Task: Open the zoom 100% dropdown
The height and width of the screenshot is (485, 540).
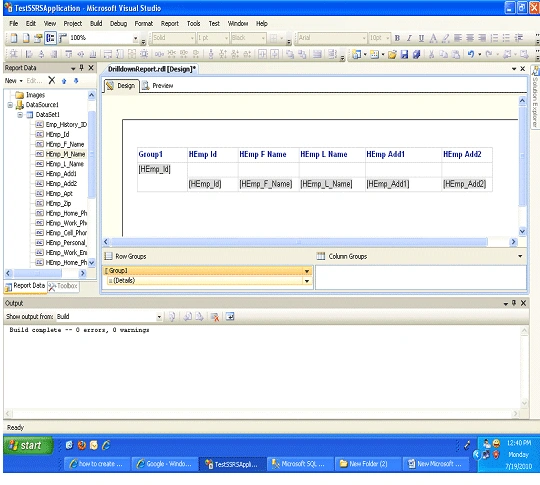Action: tap(136, 38)
